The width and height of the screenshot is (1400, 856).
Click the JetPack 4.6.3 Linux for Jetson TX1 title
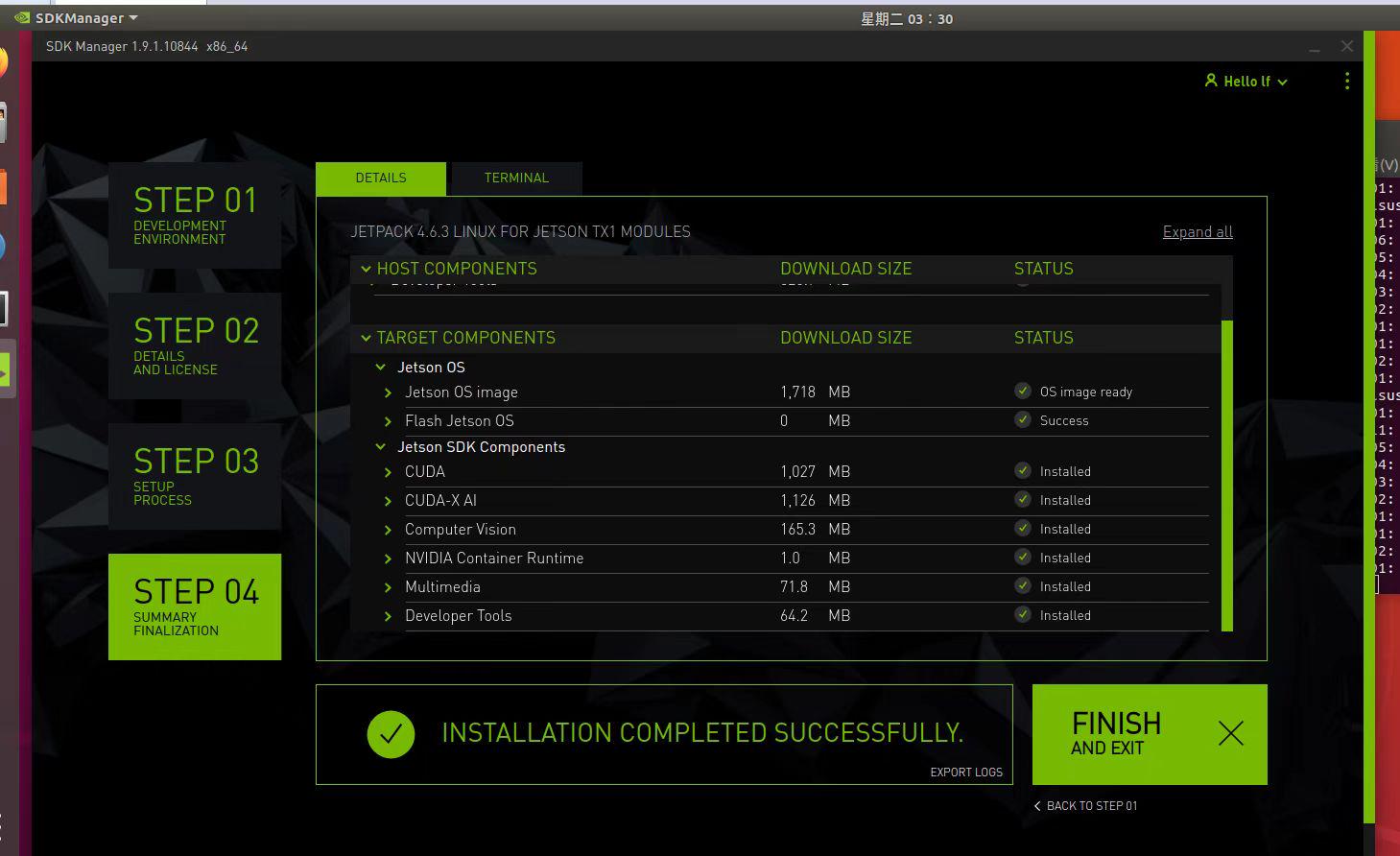(x=520, y=232)
